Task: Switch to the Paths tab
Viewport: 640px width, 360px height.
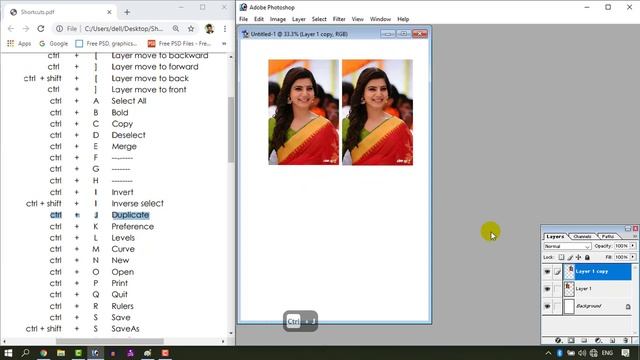Action: click(607, 236)
